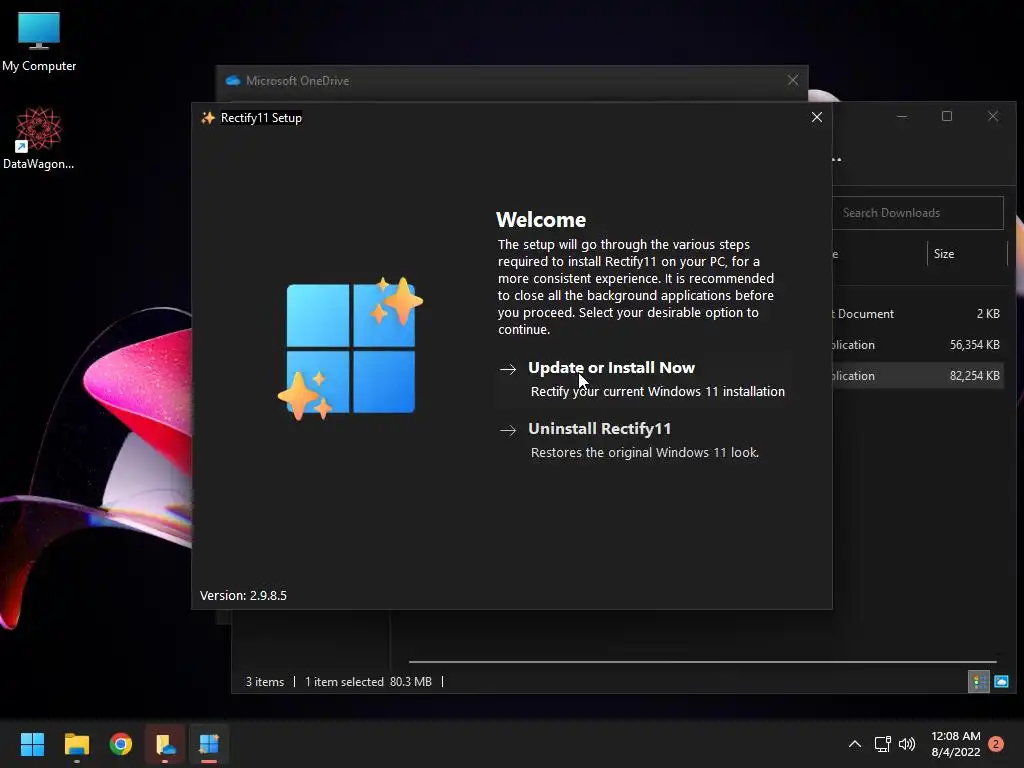Click the Version: 2.9.8.5 label
This screenshot has width=1024, height=768.
click(243, 596)
